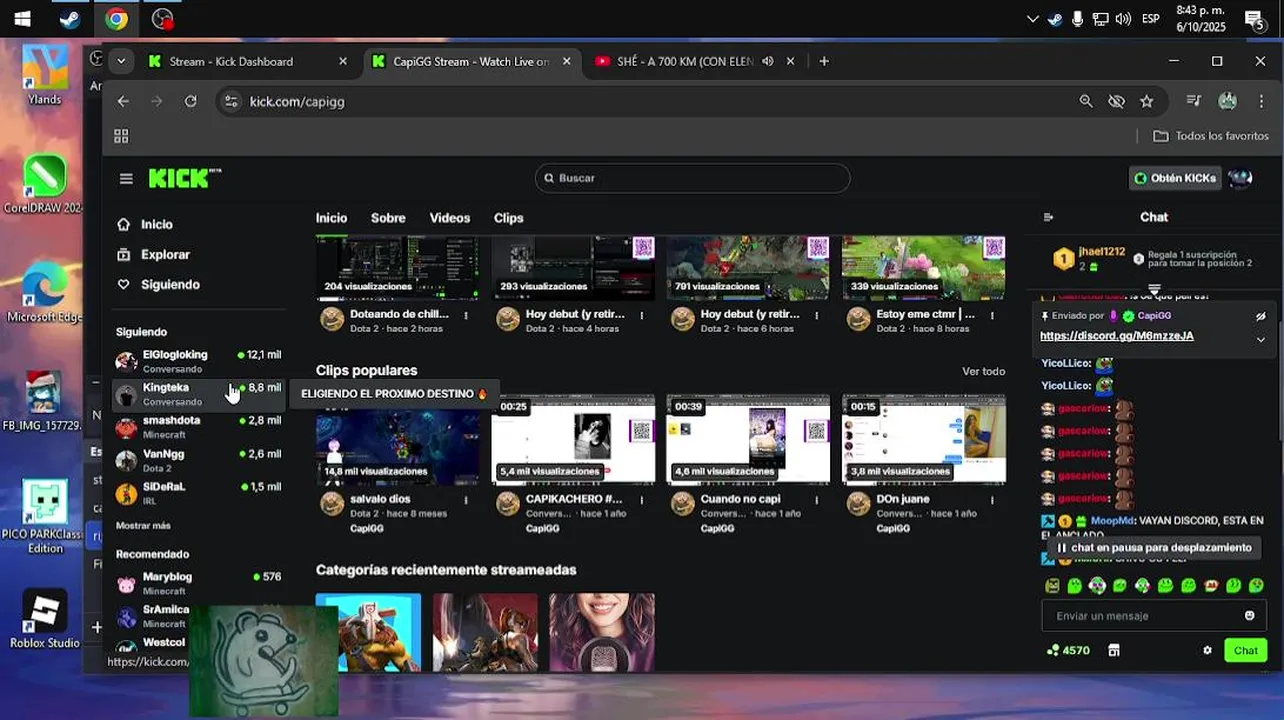Switch to the SHÉ - A 700 KM YouTube tab
The height and width of the screenshot is (720, 1284).
click(x=685, y=61)
